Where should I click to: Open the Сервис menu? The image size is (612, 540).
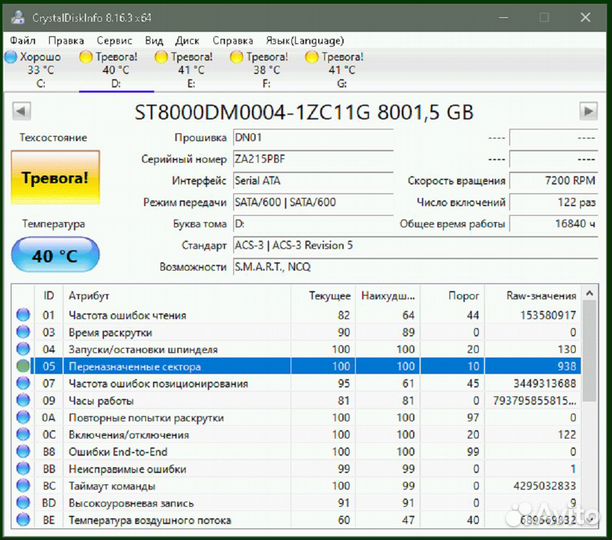click(x=114, y=41)
